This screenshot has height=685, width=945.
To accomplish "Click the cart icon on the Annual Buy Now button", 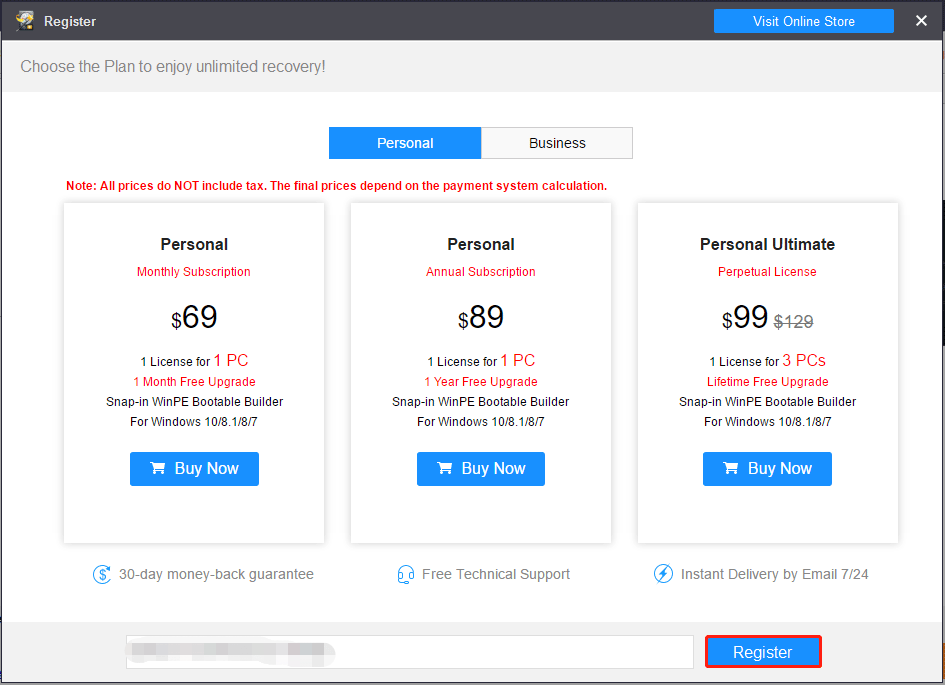I will click(445, 468).
